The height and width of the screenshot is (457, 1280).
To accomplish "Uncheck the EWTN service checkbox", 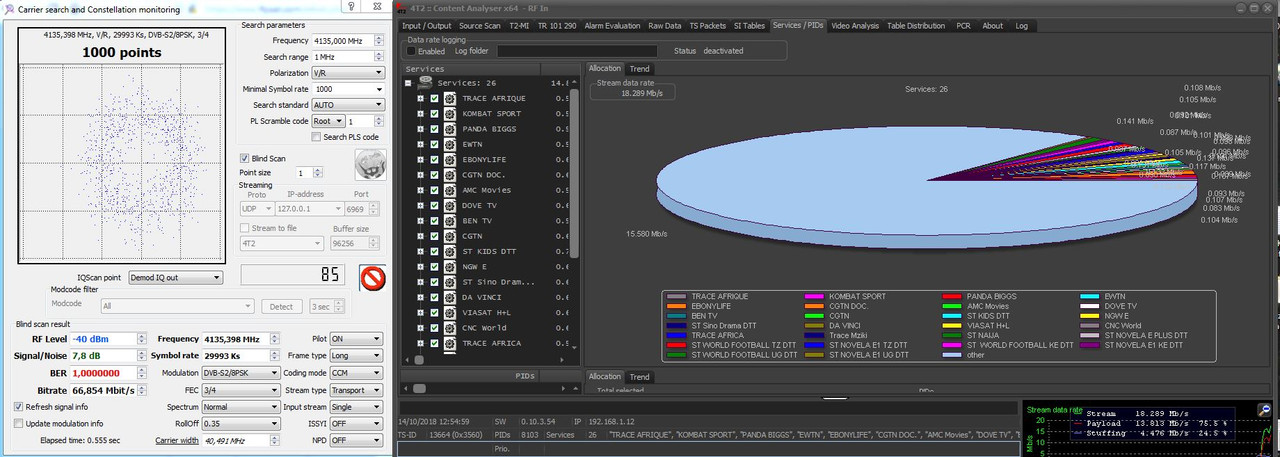I will click(x=434, y=144).
